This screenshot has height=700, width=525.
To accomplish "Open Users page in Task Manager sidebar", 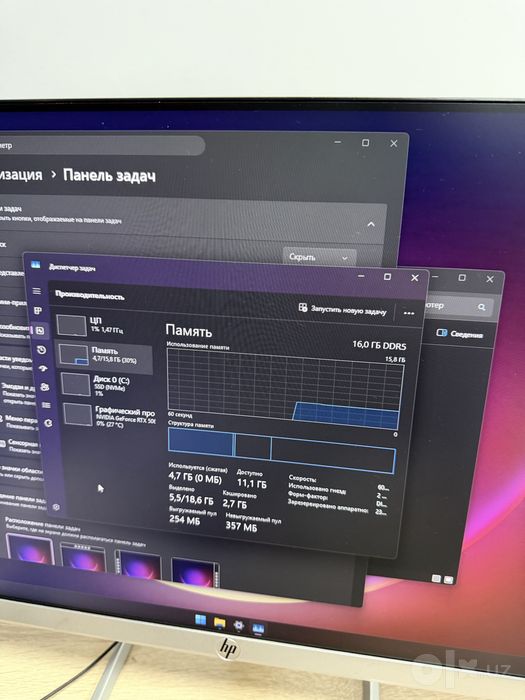I will (45, 387).
